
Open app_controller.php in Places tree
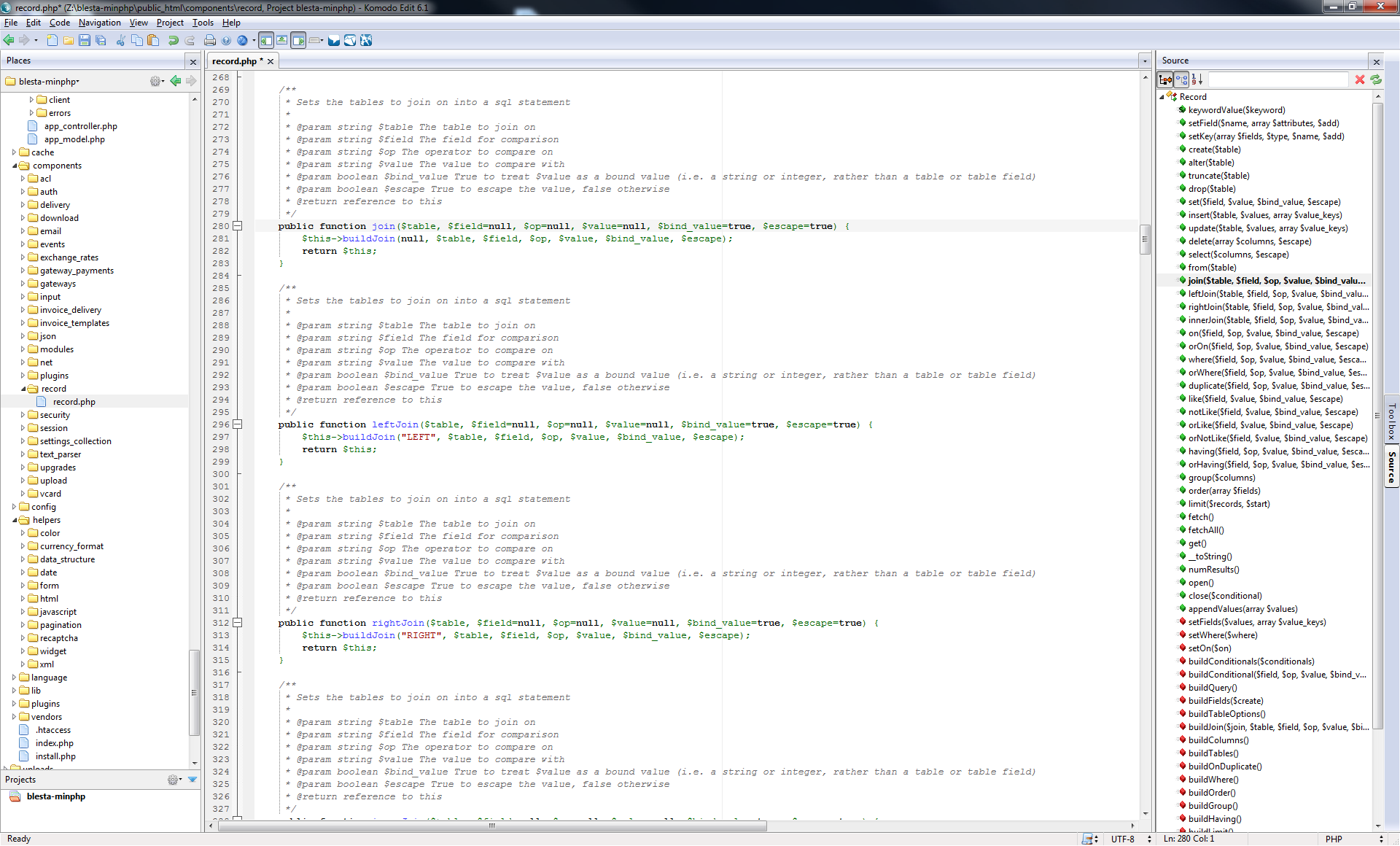point(80,126)
